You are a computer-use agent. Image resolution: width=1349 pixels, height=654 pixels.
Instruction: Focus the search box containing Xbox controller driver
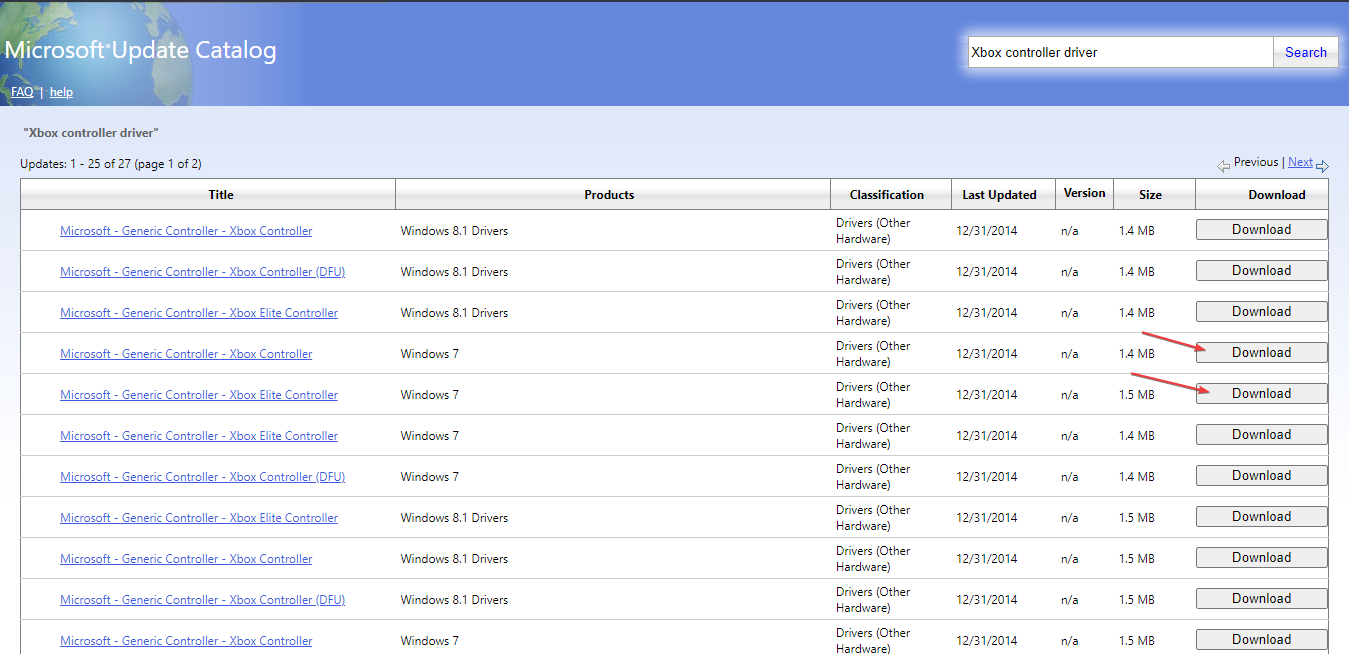(1120, 52)
